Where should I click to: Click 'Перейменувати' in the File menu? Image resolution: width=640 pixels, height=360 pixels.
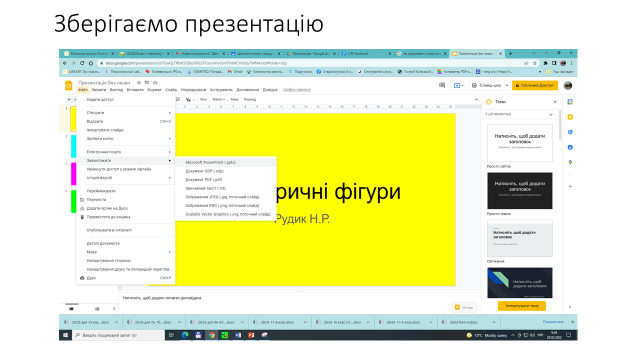click(x=126, y=191)
